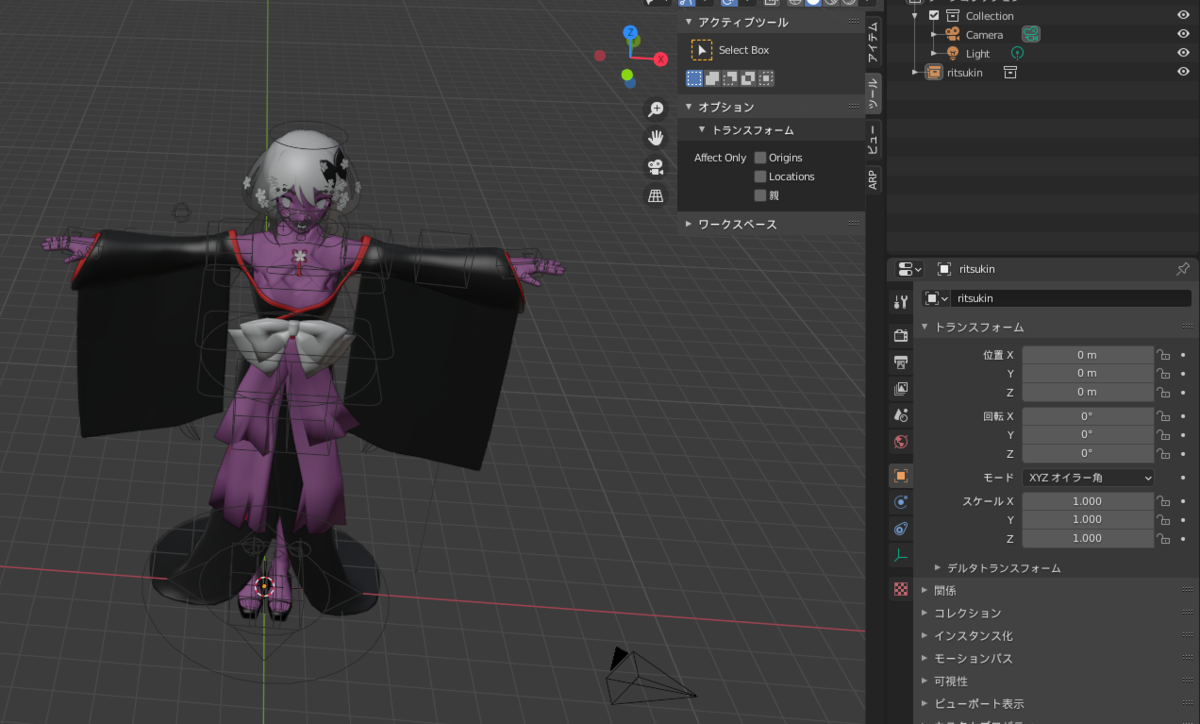This screenshot has height=724, width=1200.
Task: Enable the Locations checkbox
Action: 760,177
